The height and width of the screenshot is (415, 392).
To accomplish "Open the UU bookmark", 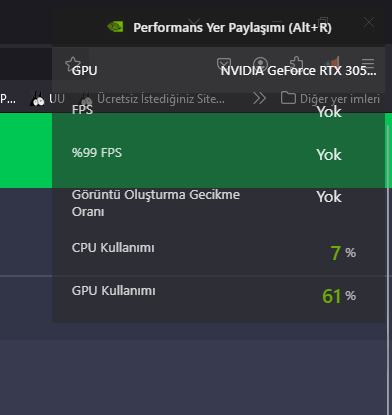I will 47,99.
